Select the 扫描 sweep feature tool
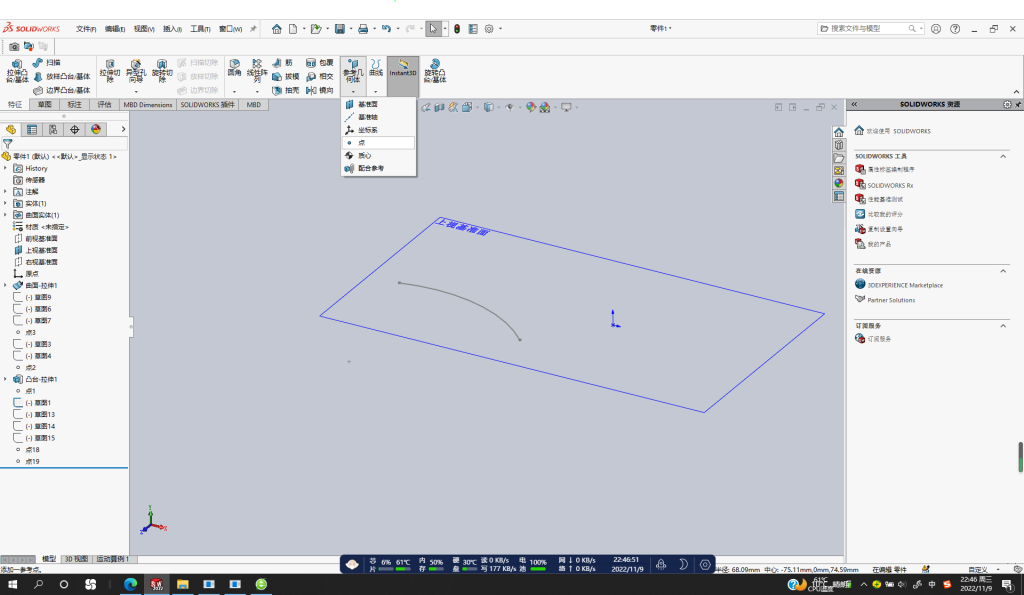The image size is (1024, 595). pos(46,63)
